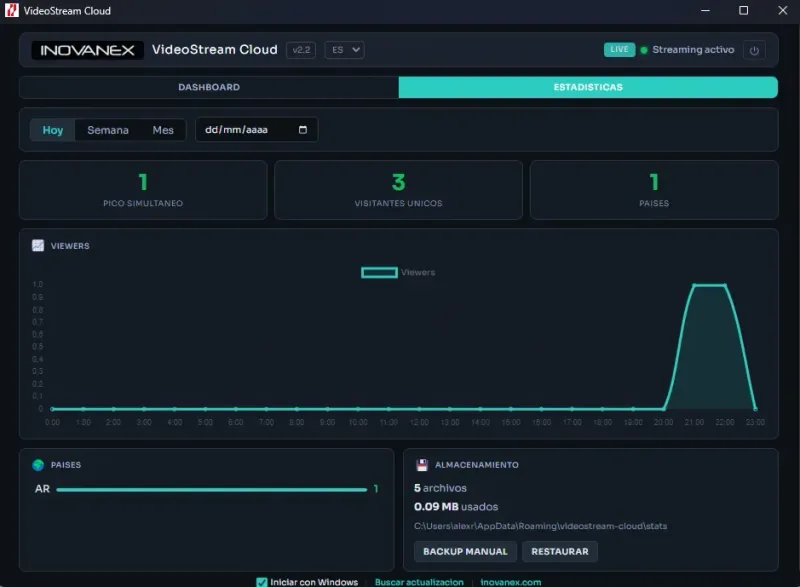The height and width of the screenshot is (587, 800).
Task: Click the 'VideoStream Cloud' header title
Action: click(215, 49)
